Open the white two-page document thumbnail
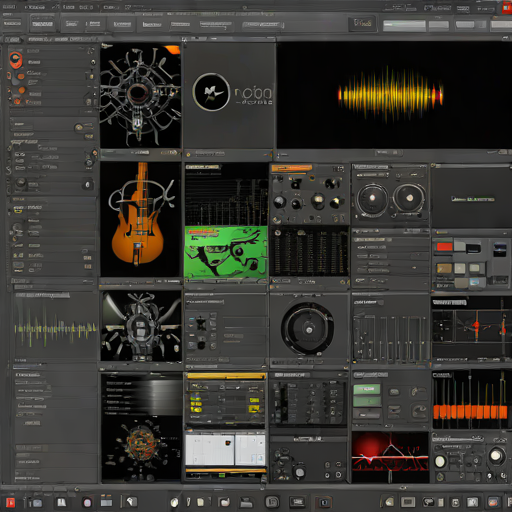This screenshot has height=512, width=512. [226, 450]
